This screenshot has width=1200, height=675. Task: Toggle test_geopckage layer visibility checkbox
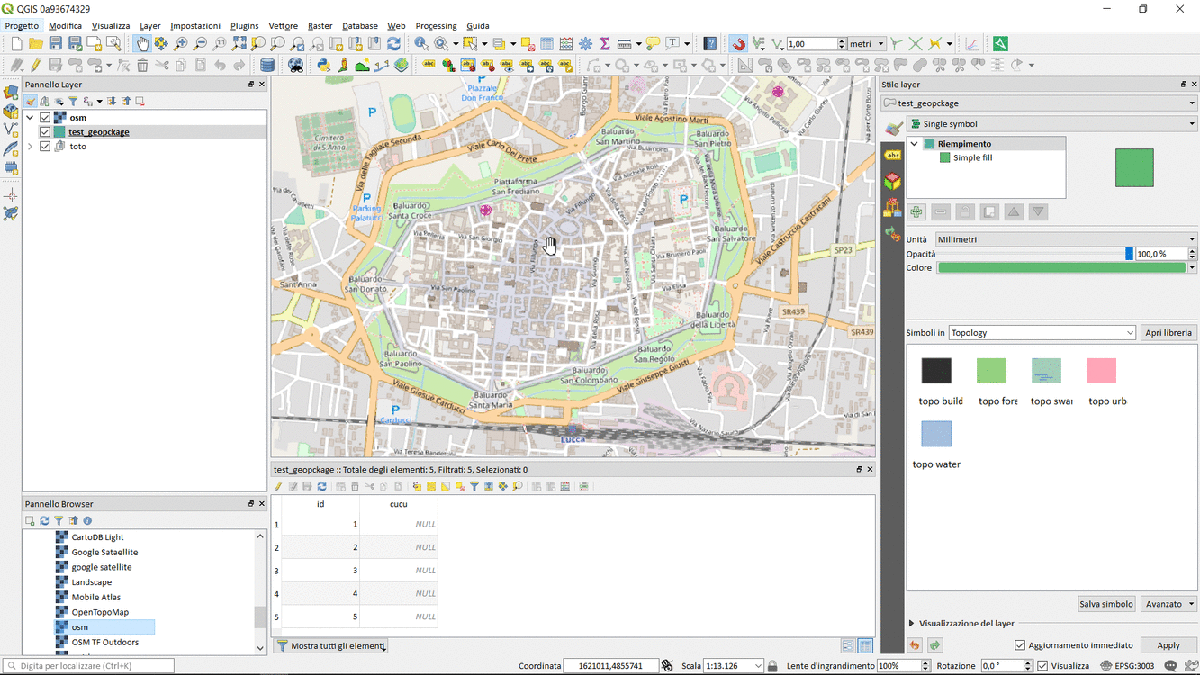click(45, 132)
